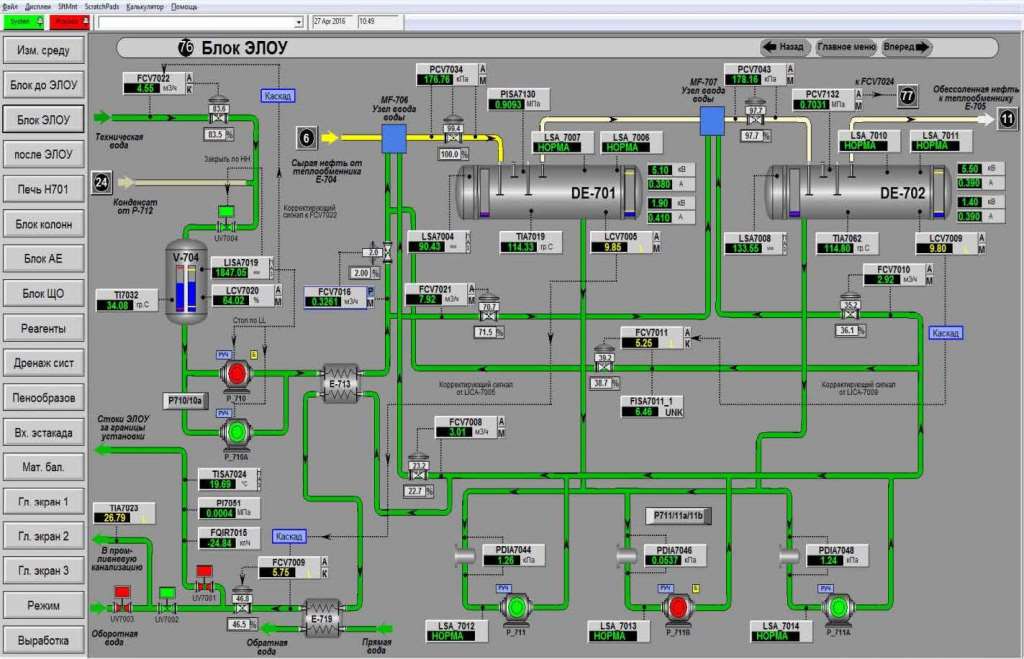Open Блок колонн screen
This screenshot has width=1024, height=659.
(44, 224)
